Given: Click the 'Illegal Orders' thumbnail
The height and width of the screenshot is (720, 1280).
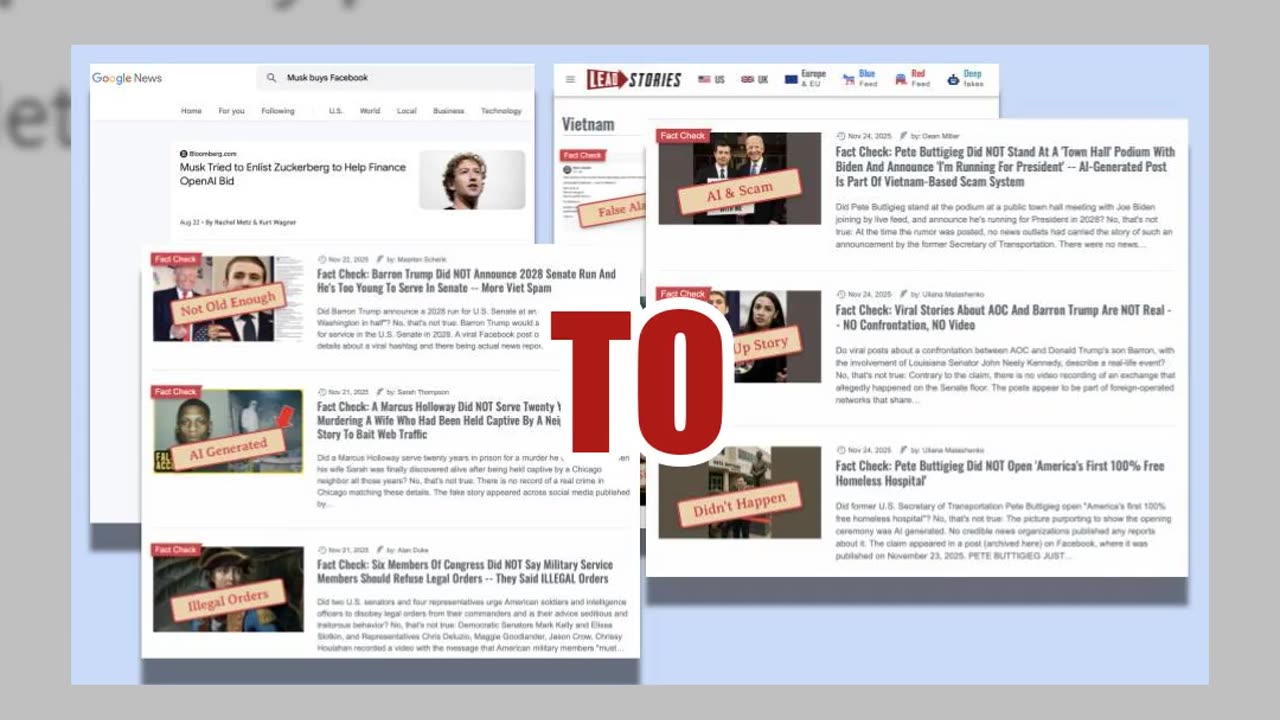Looking at the screenshot, I should pyautogui.click(x=228, y=589).
